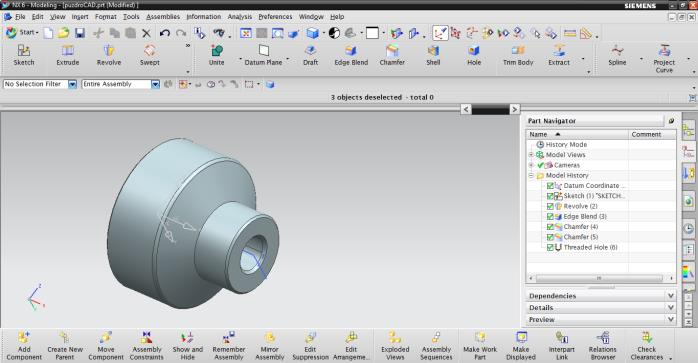Expand the Model Views tree node
698x363 pixels.
[x=531, y=155]
